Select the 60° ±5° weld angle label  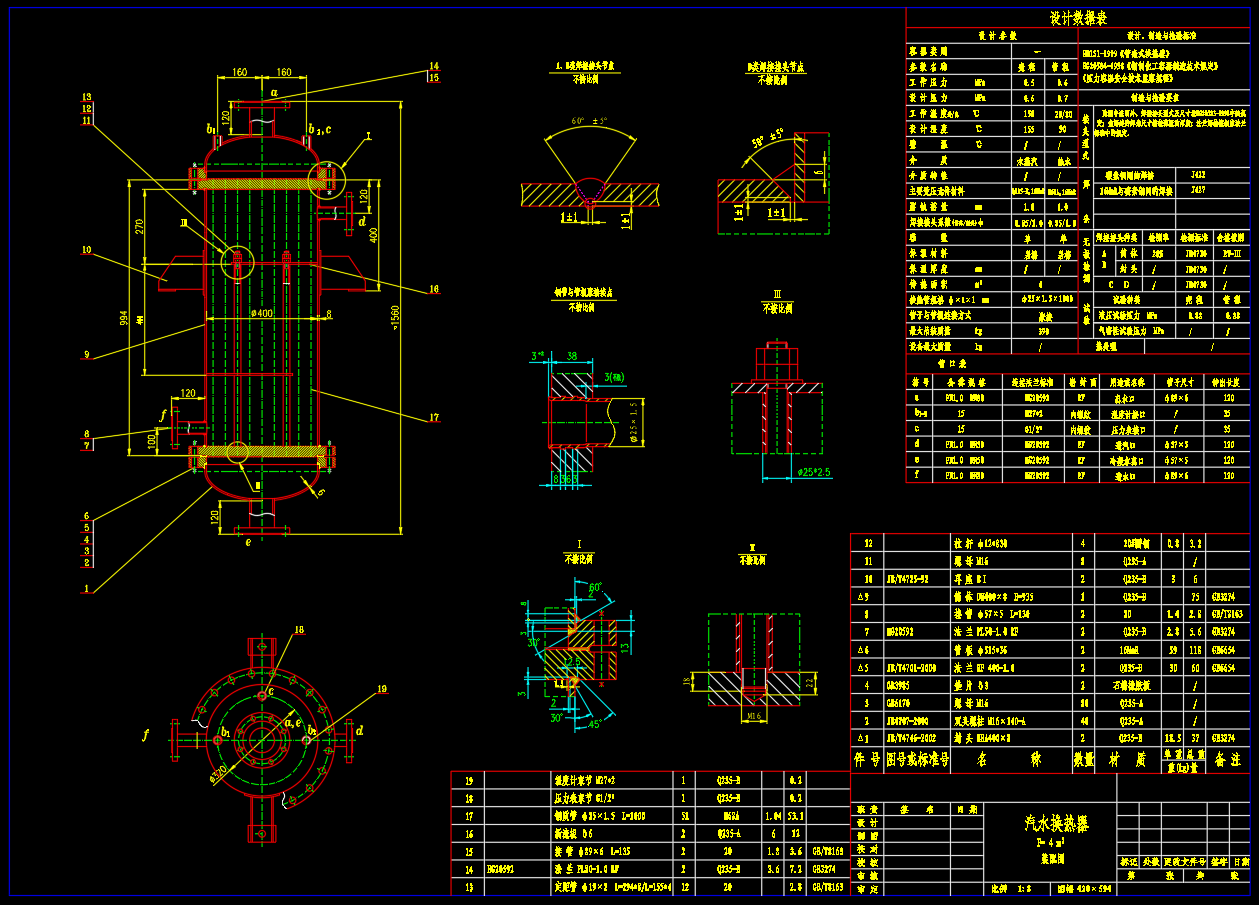(590, 122)
